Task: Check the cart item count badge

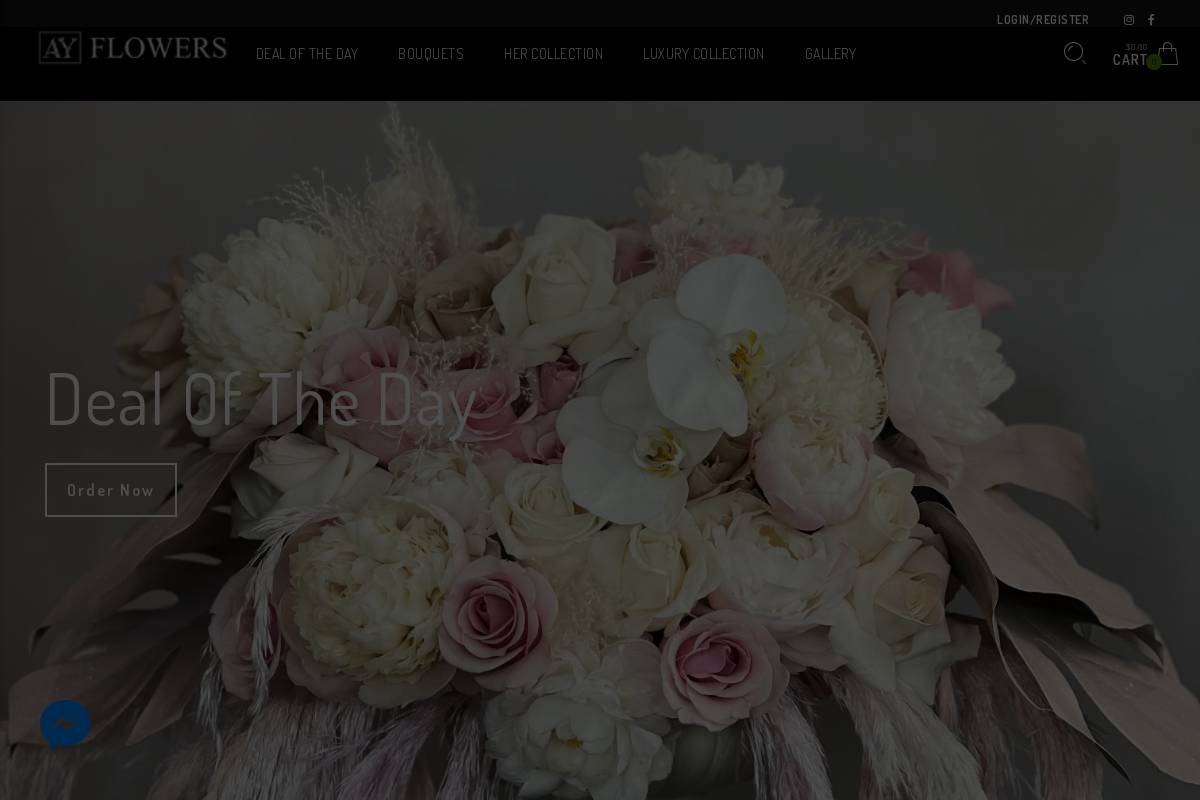Action: click(x=1154, y=62)
